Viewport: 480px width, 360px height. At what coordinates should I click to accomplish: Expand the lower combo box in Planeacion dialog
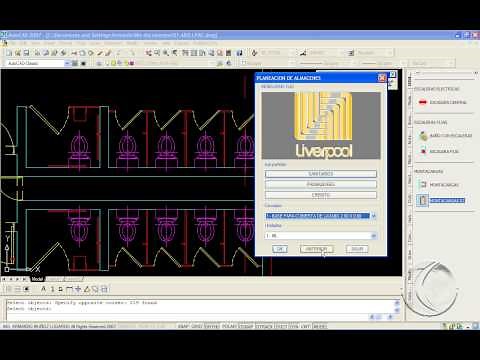[x=374, y=236]
